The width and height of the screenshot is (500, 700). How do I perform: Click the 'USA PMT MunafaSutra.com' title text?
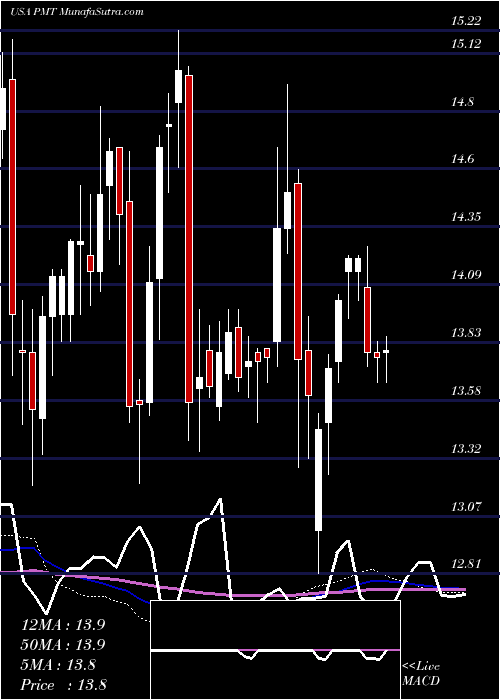(x=76, y=12)
